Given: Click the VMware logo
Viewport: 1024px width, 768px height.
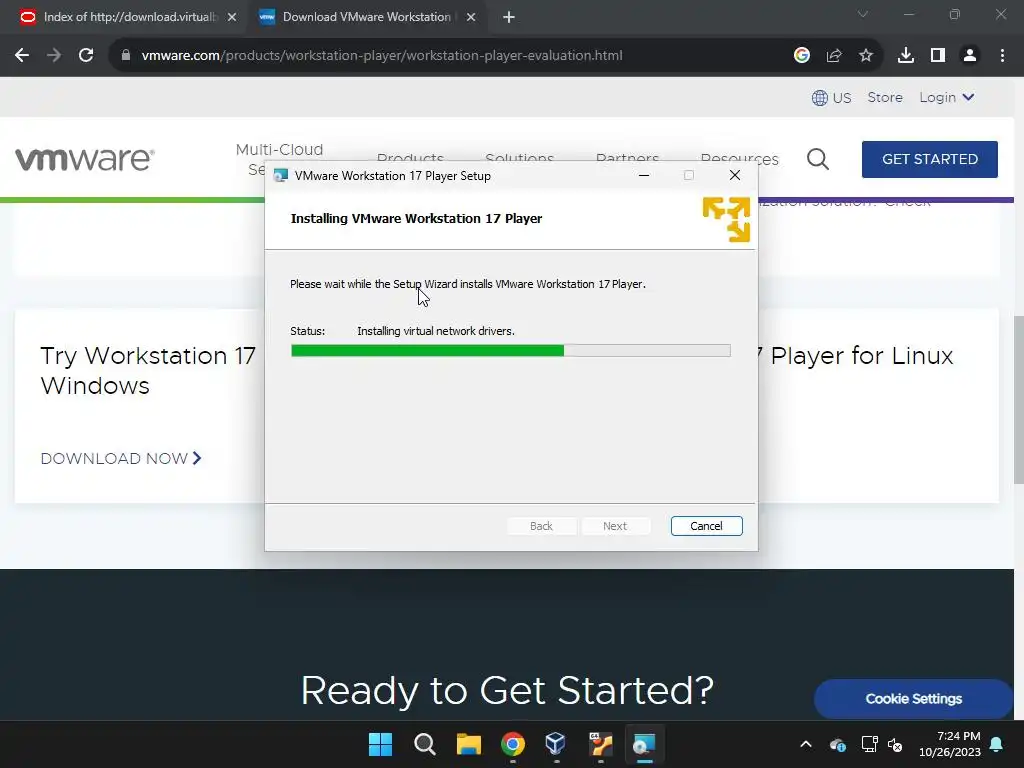Looking at the screenshot, I should point(85,159).
